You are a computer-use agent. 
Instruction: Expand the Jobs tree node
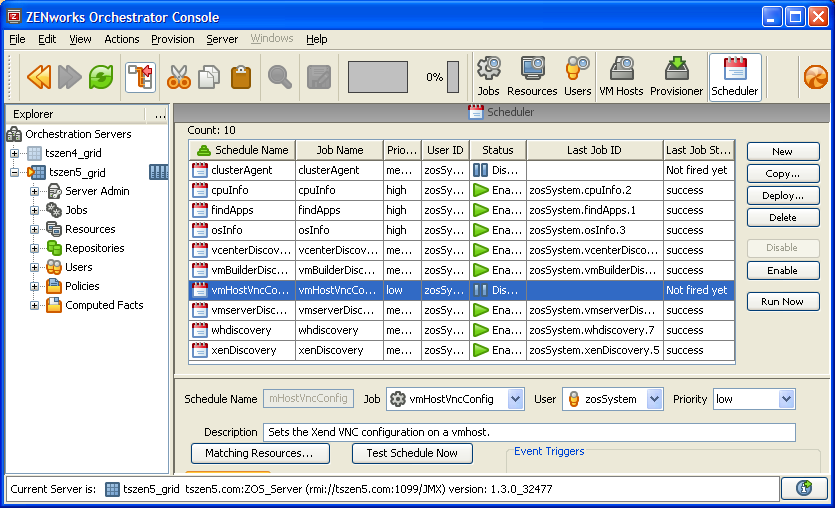(x=34, y=210)
